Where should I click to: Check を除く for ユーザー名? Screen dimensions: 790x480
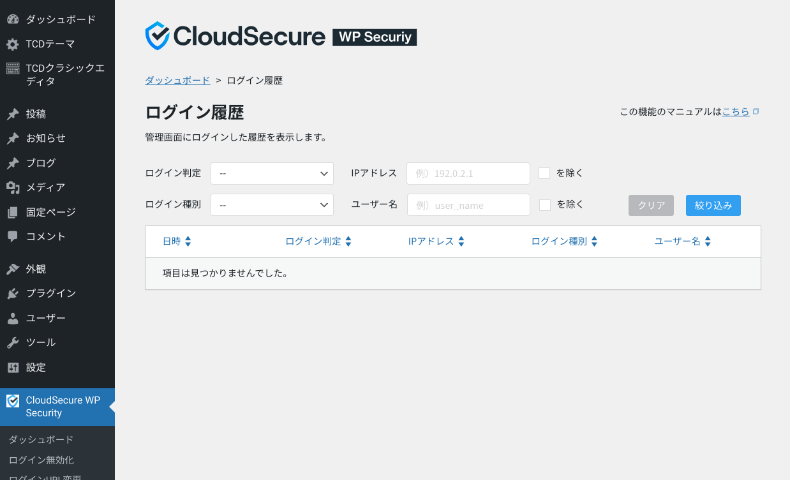tap(545, 205)
